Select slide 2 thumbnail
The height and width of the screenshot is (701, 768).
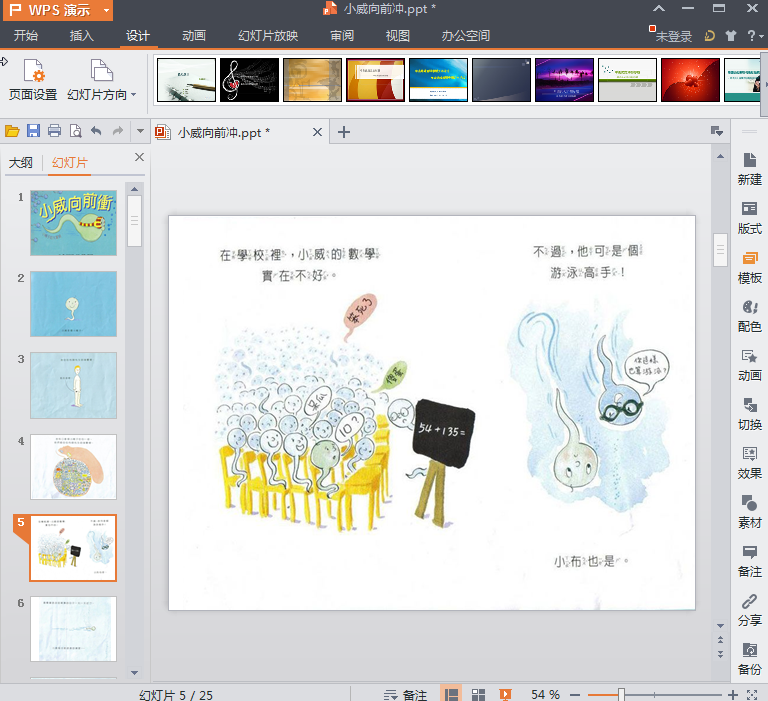coord(73,304)
